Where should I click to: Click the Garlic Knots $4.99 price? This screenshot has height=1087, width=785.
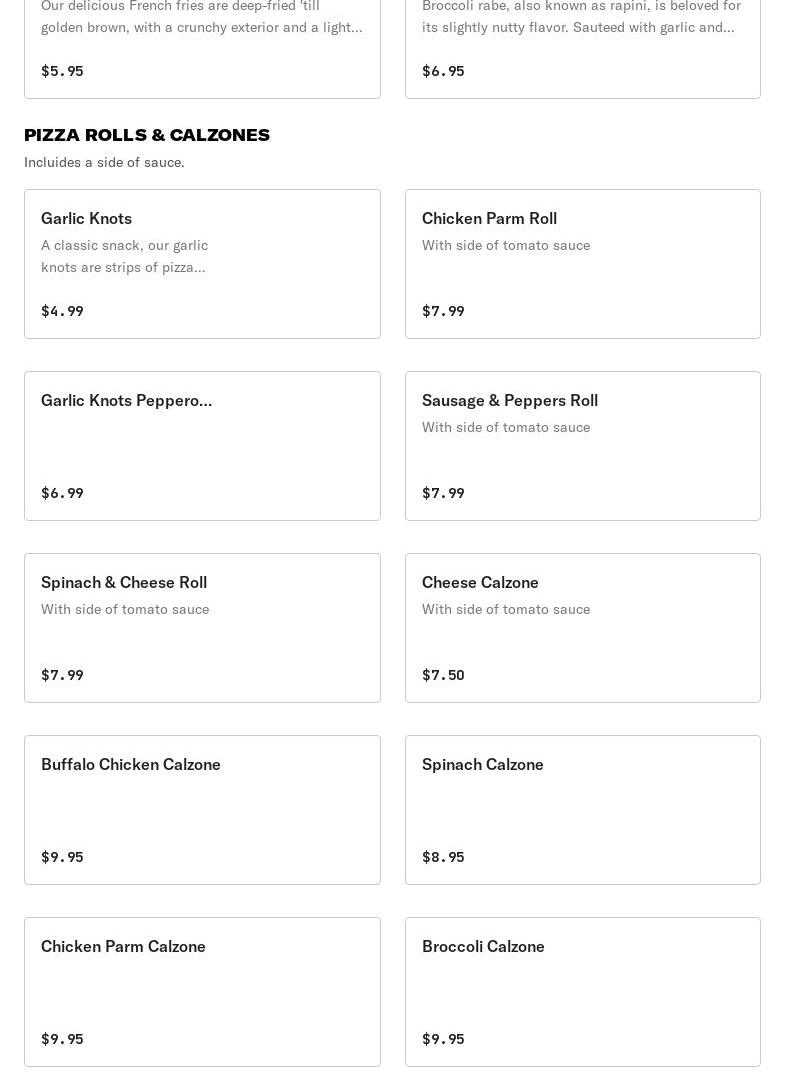pos(62,311)
